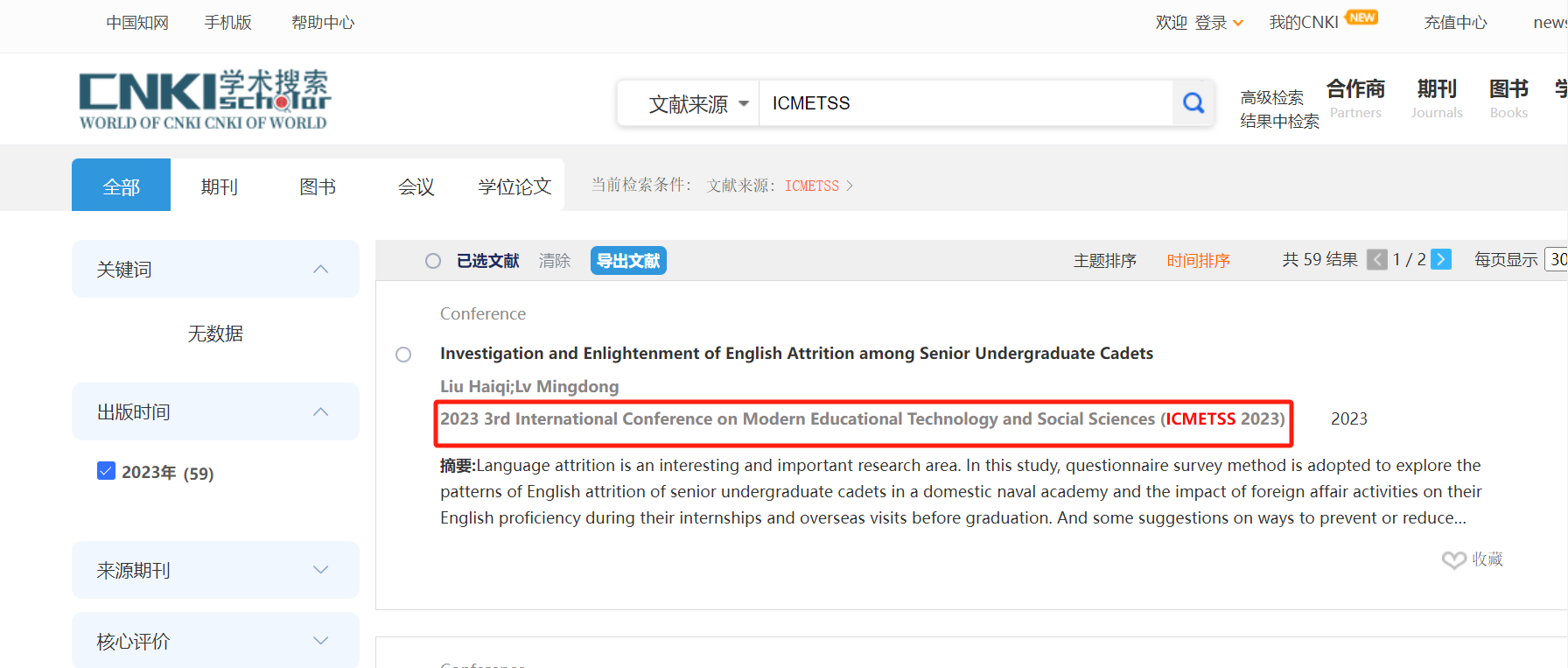Click the NEW badge beside 我的CNKI
The width and height of the screenshot is (1568, 668).
(x=1362, y=18)
